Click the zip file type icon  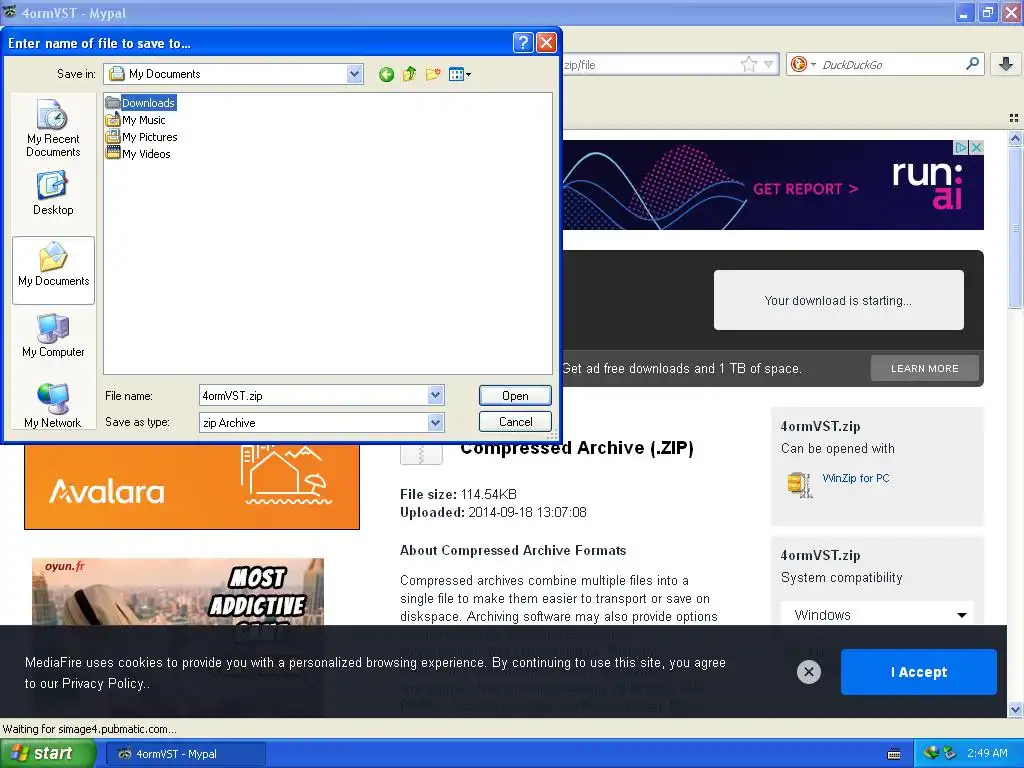(x=421, y=454)
